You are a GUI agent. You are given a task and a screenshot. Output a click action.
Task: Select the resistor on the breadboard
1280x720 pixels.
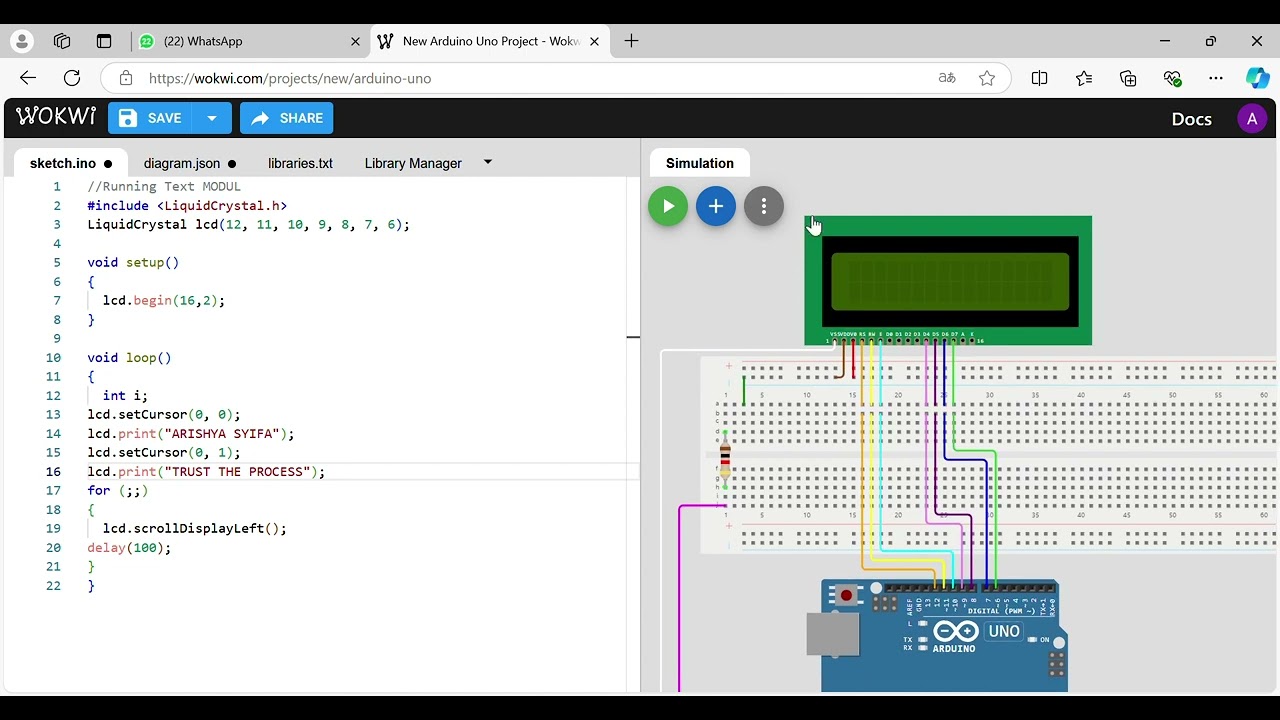(x=726, y=460)
